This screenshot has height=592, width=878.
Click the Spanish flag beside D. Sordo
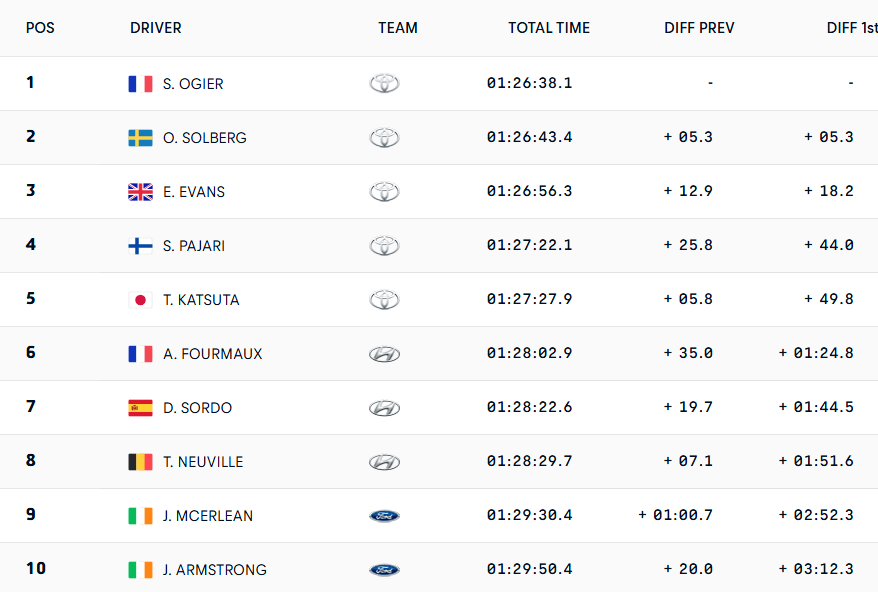[x=140, y=408]
